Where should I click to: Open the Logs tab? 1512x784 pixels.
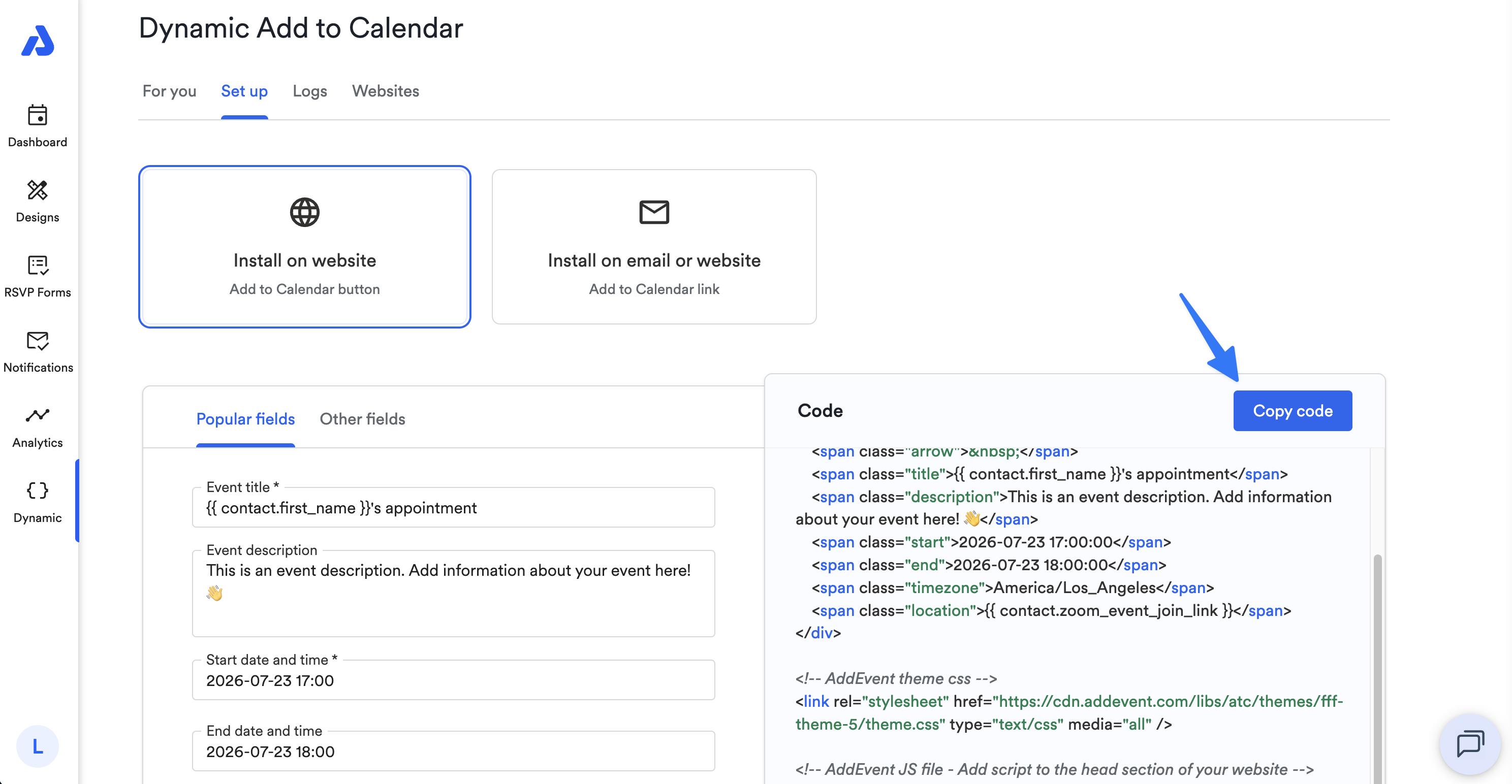pyautogui.click(x=310, y=91)
